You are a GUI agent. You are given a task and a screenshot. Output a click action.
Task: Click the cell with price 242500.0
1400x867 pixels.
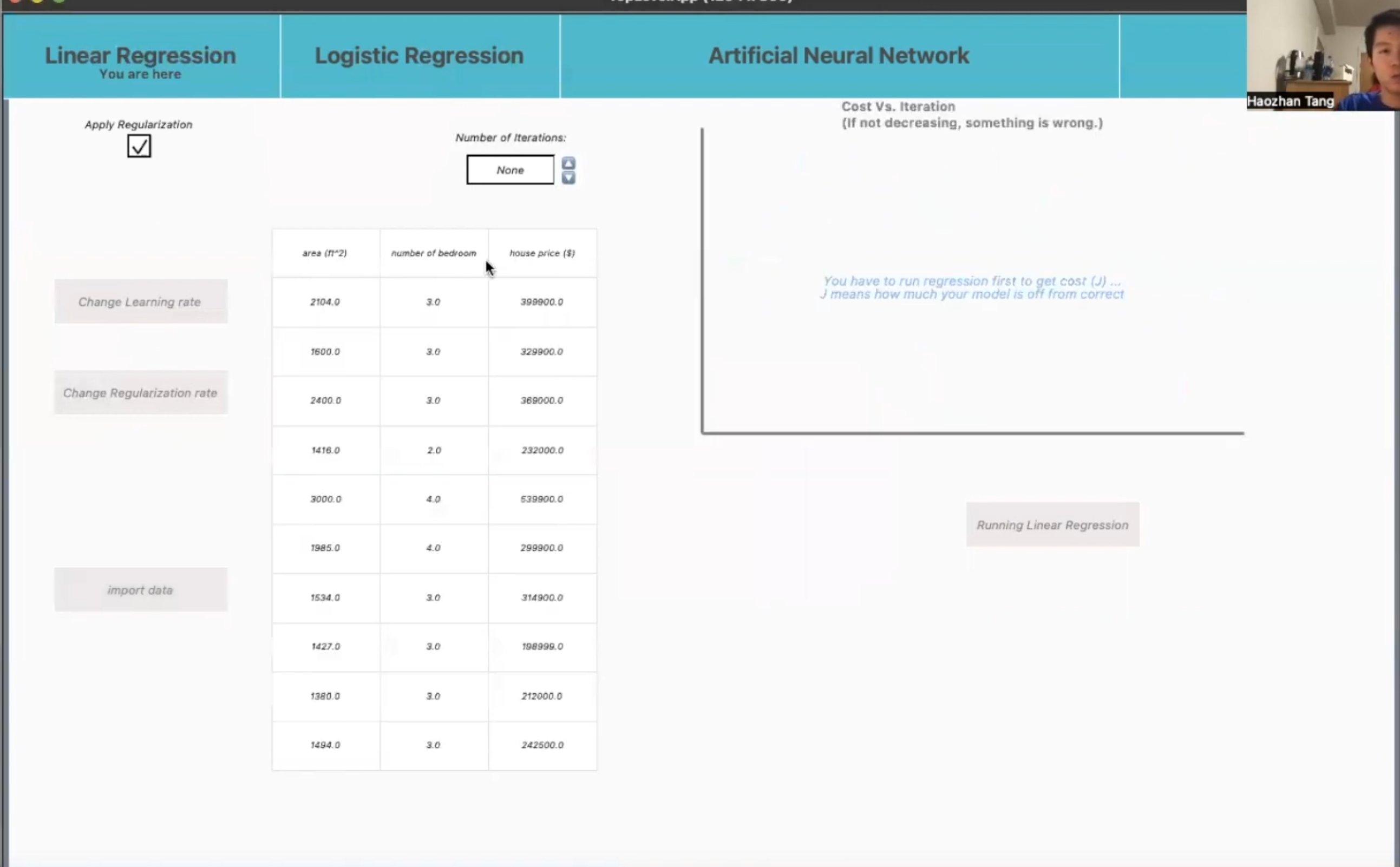coord(542,745)
